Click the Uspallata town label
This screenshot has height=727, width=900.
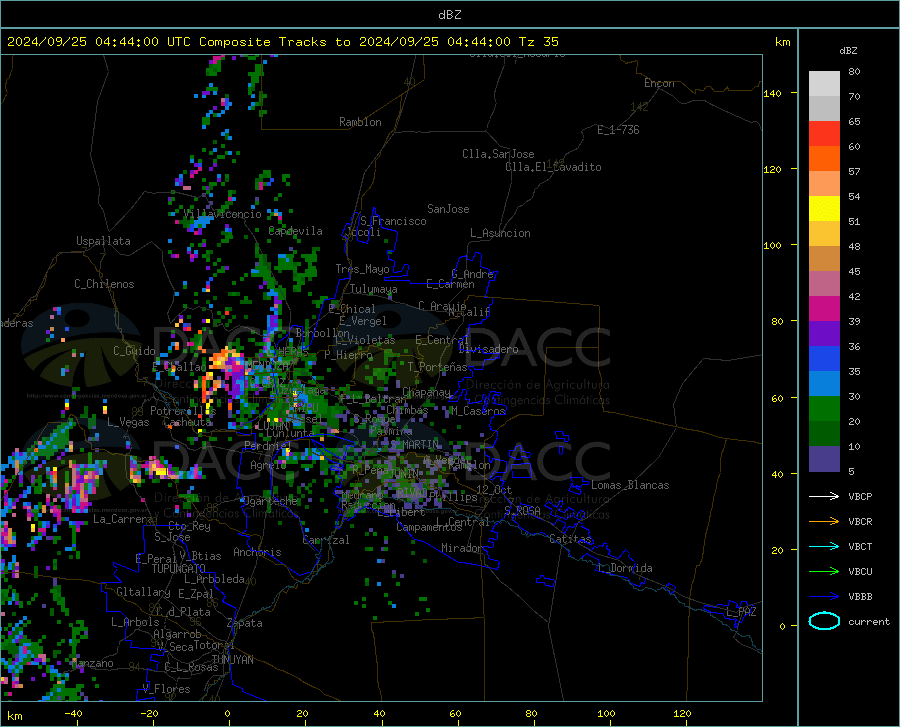click(103, 241)
